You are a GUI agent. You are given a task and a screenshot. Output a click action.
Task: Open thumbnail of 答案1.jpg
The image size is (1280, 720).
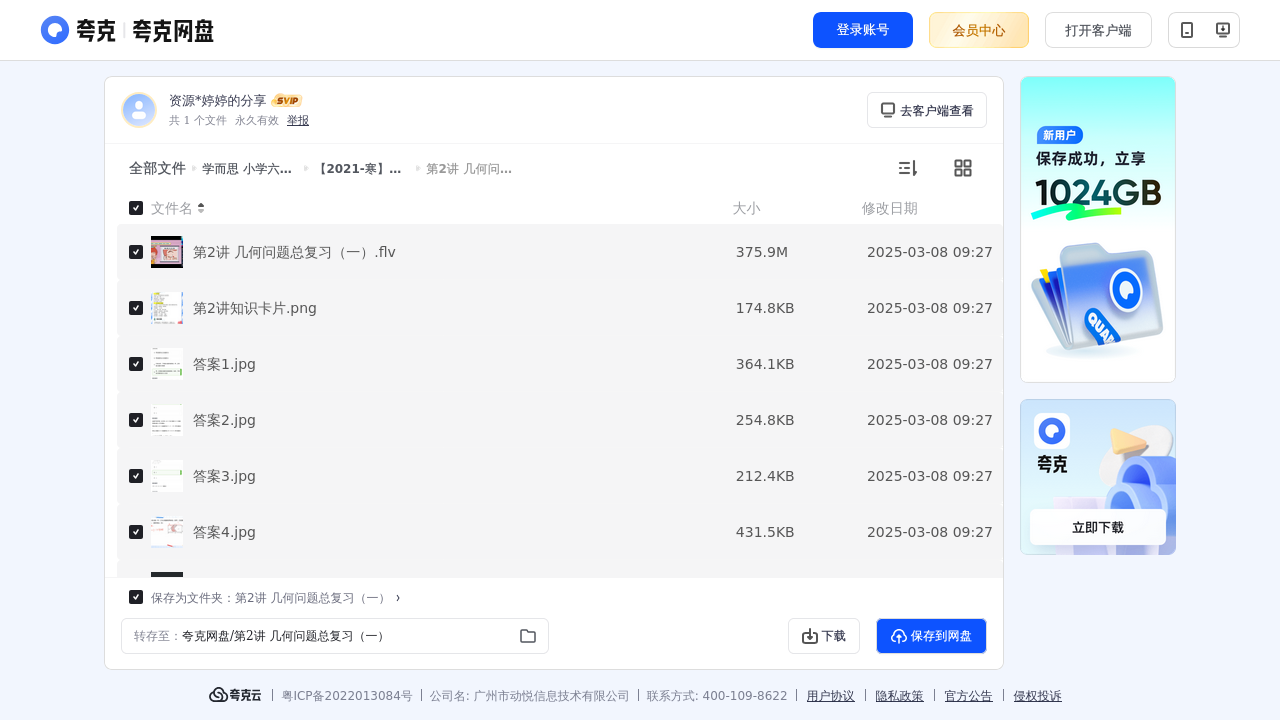167,364
